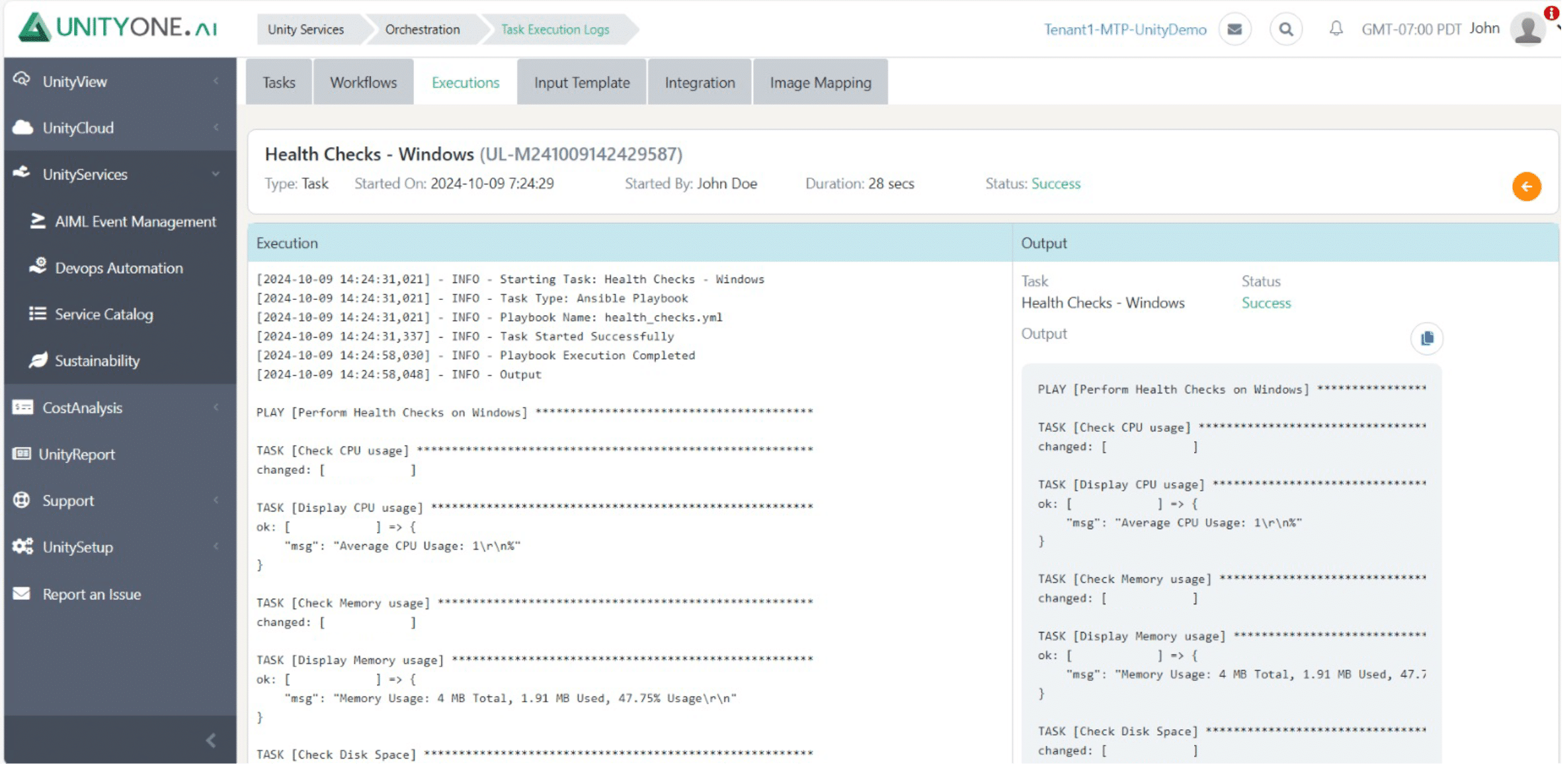Click the Orchestration breadcrumb
This screenshot has height=770, width=1568.
422,29
